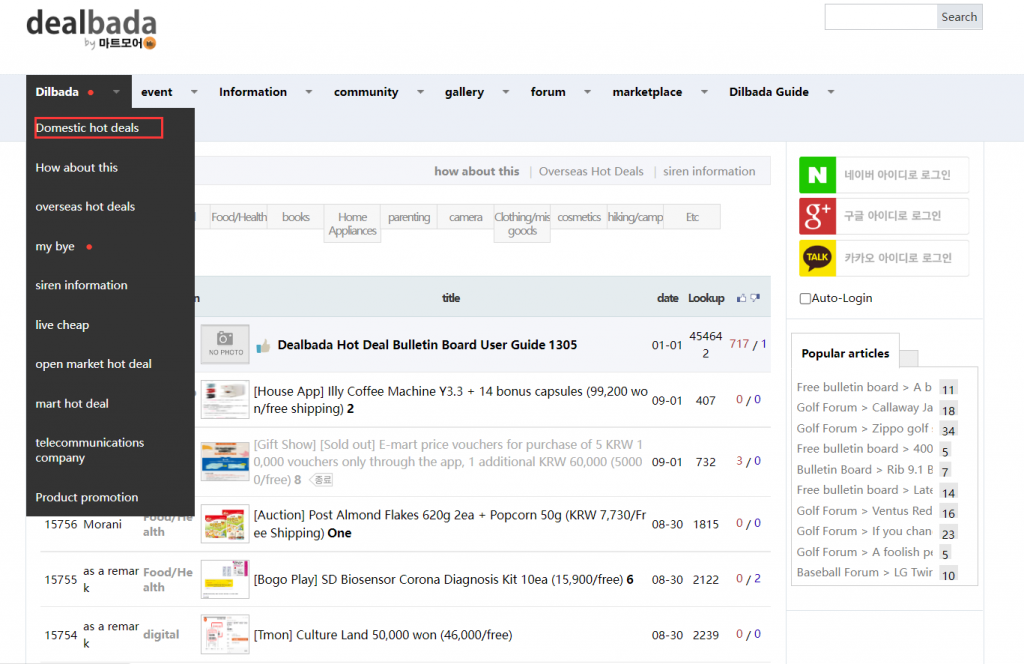Expand the marketplace menu arrow

(704, 92)
